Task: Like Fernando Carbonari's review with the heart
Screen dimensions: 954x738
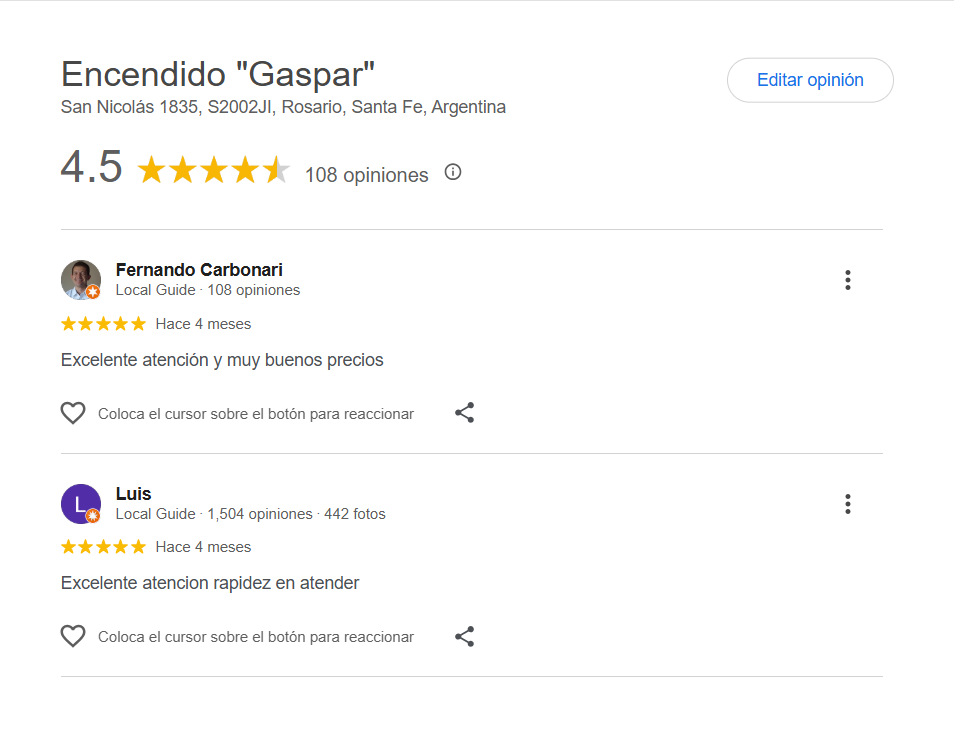Action: (73, 413)
